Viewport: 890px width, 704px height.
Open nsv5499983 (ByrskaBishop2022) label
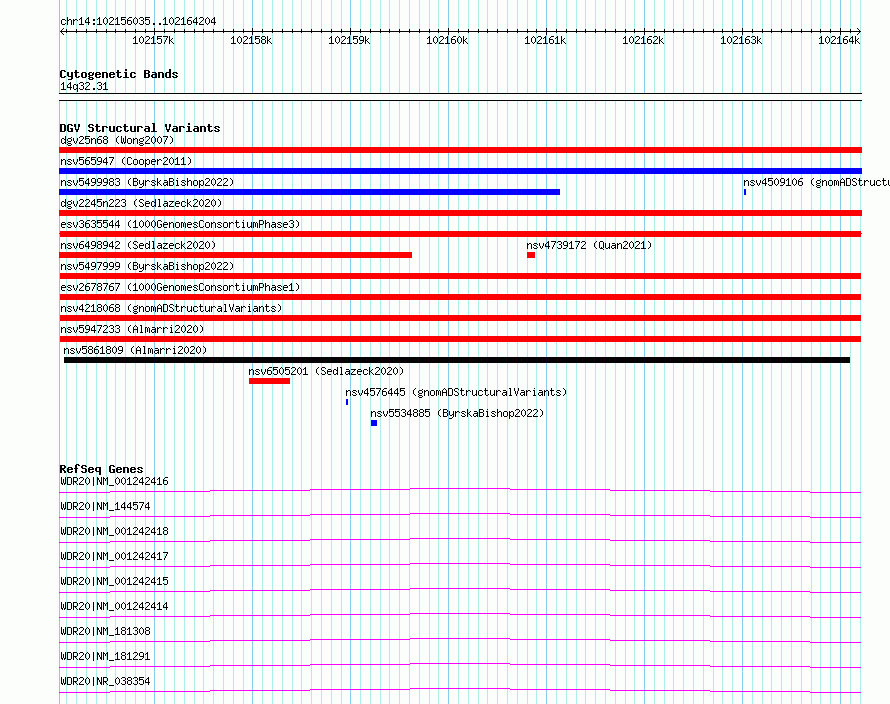coord(147,182)
